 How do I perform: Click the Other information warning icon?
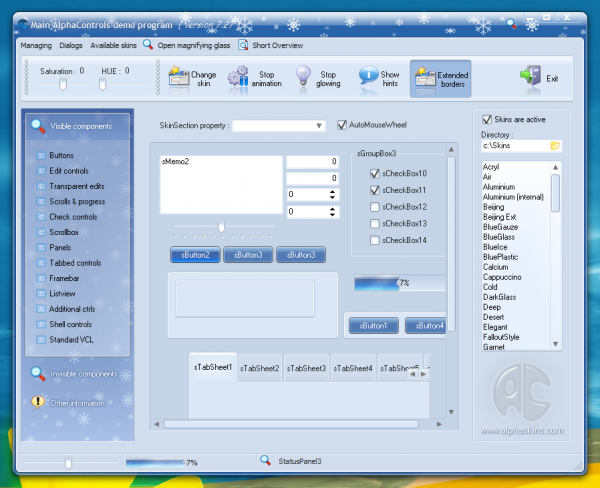[x=38, y=402]
